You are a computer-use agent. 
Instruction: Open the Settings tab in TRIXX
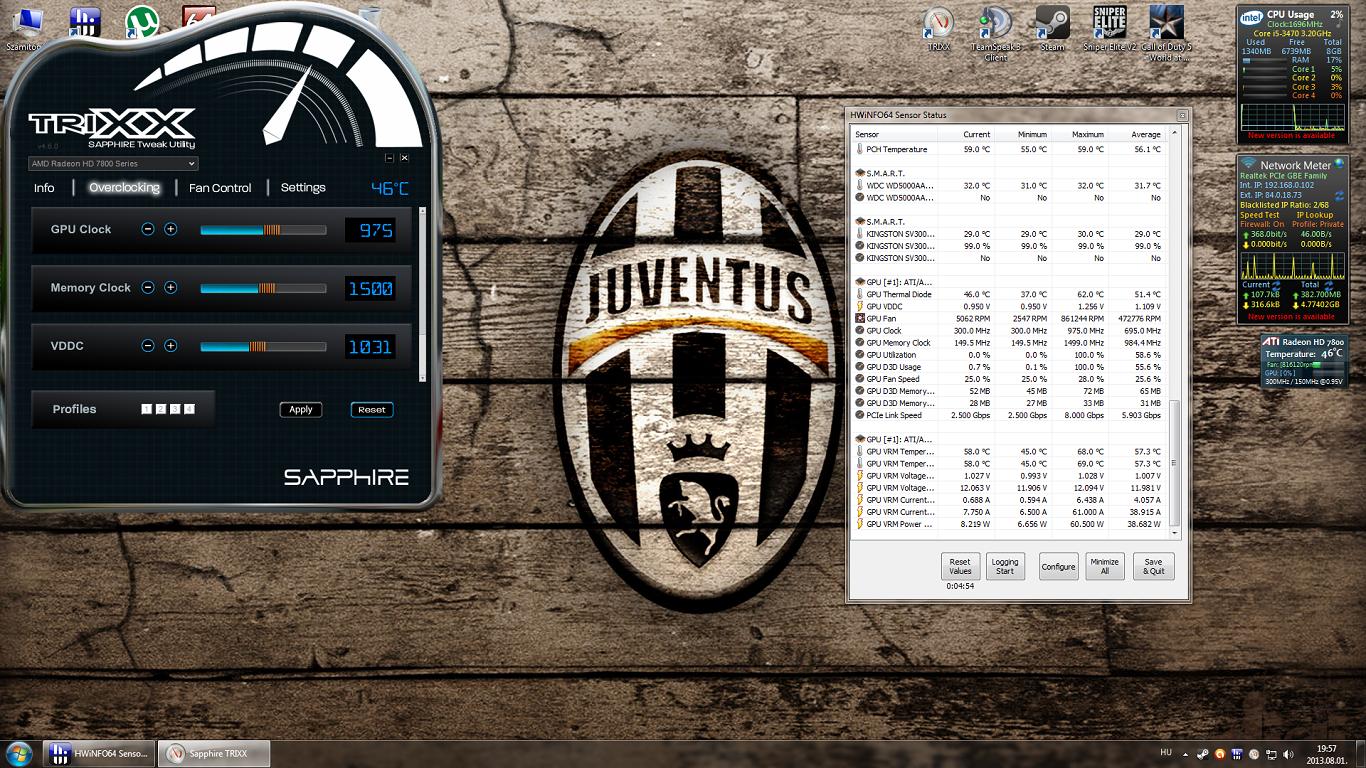pos(303,188)
